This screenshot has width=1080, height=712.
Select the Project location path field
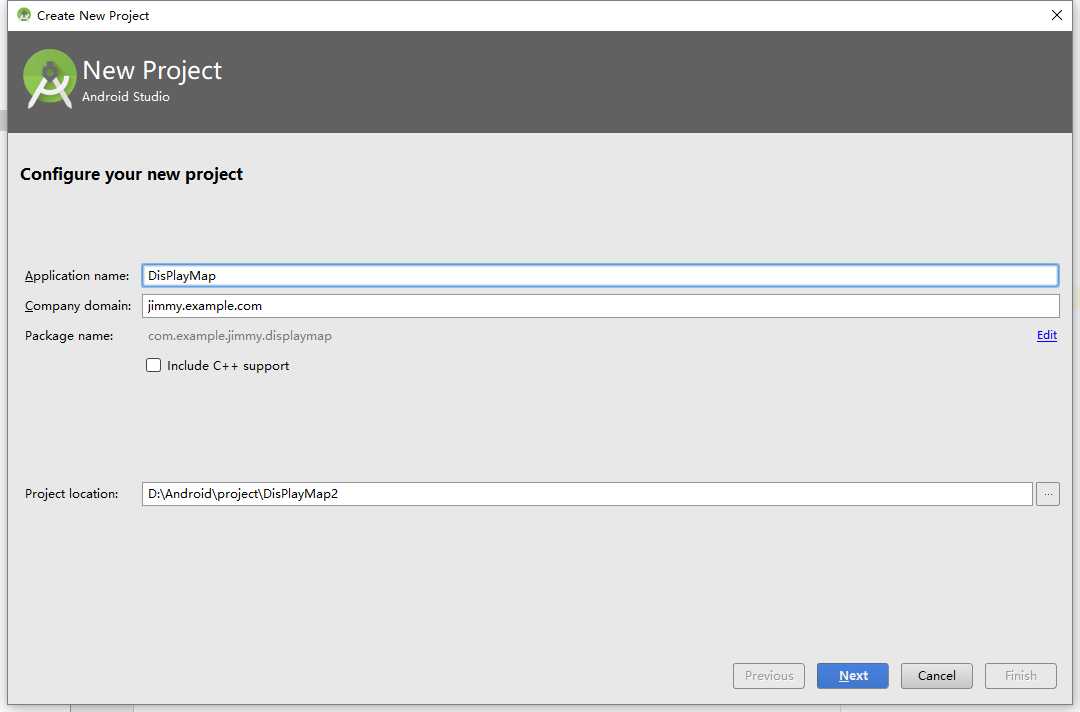click(587, 494)
